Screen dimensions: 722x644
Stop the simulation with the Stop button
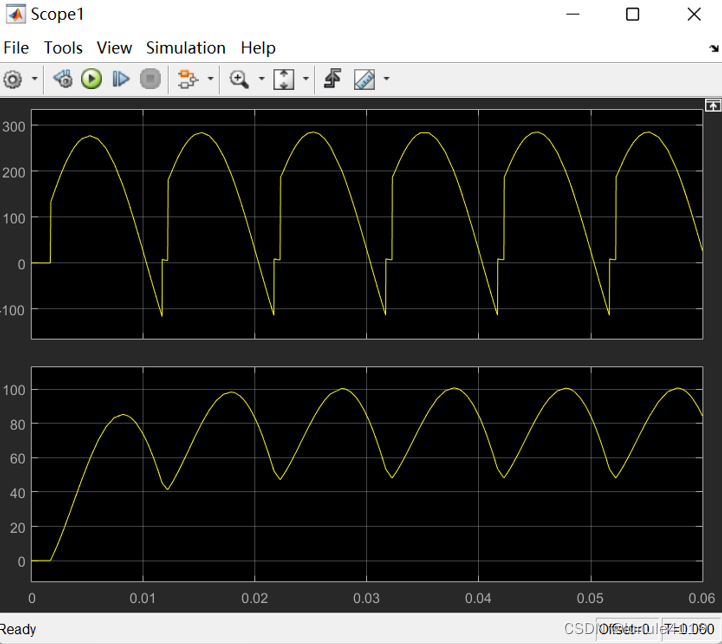coord(150,79)
